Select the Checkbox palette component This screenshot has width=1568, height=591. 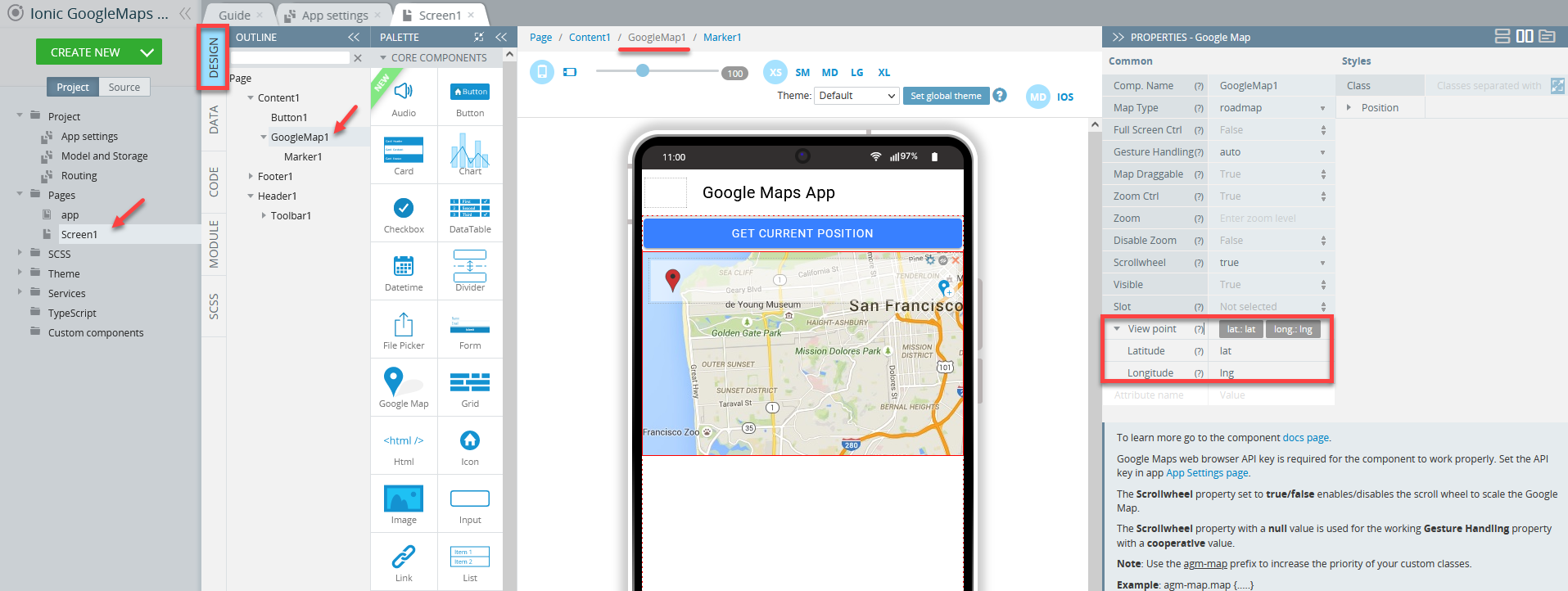coord(404,213)
